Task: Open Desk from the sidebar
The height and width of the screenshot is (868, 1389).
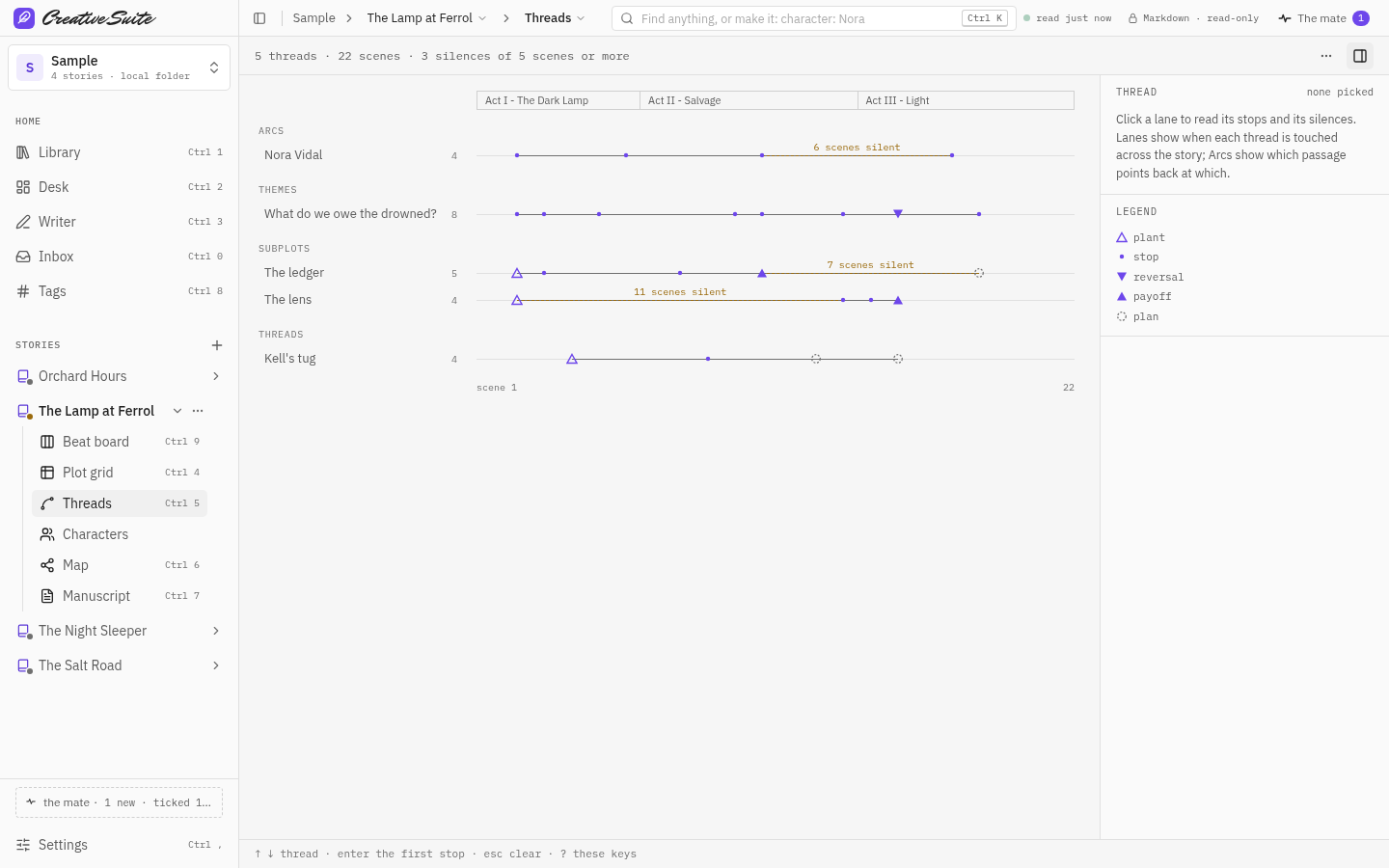Action: click(119, 187)
